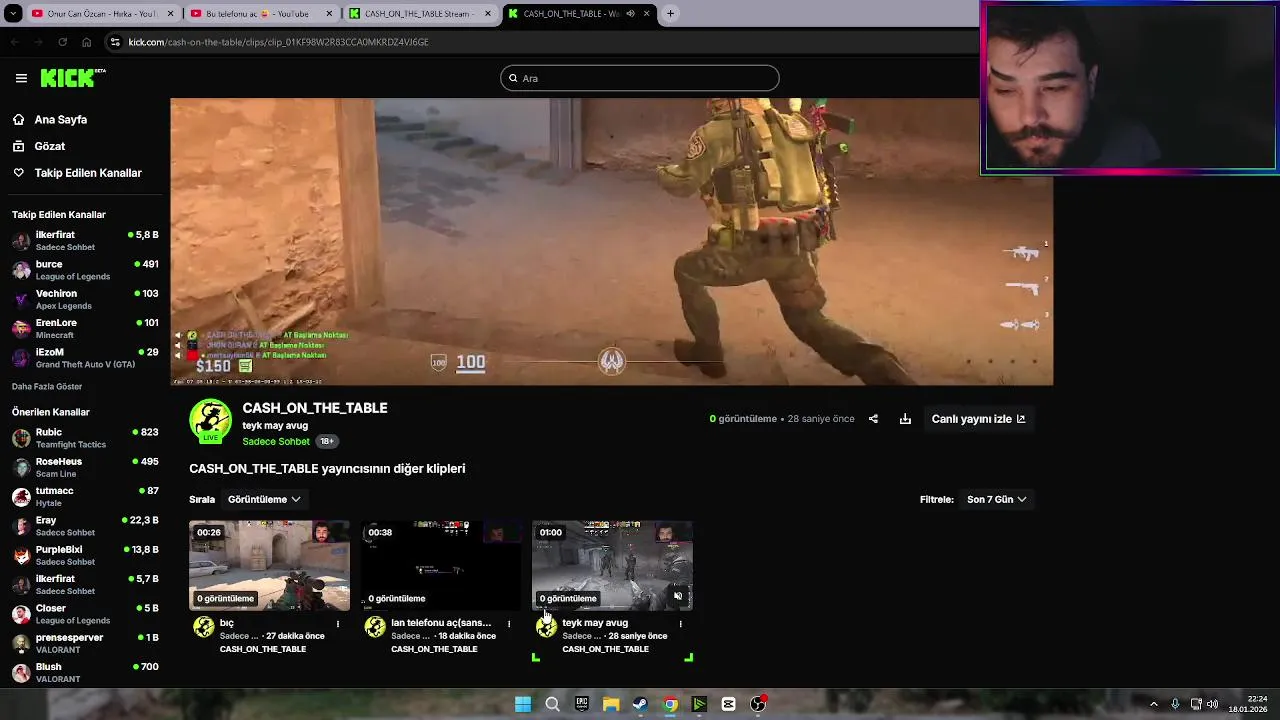The height and width of the screenshot is (720, 1280).
Task: Open RoseHeus Scam Line channel
Action: (x=85, y=467)
